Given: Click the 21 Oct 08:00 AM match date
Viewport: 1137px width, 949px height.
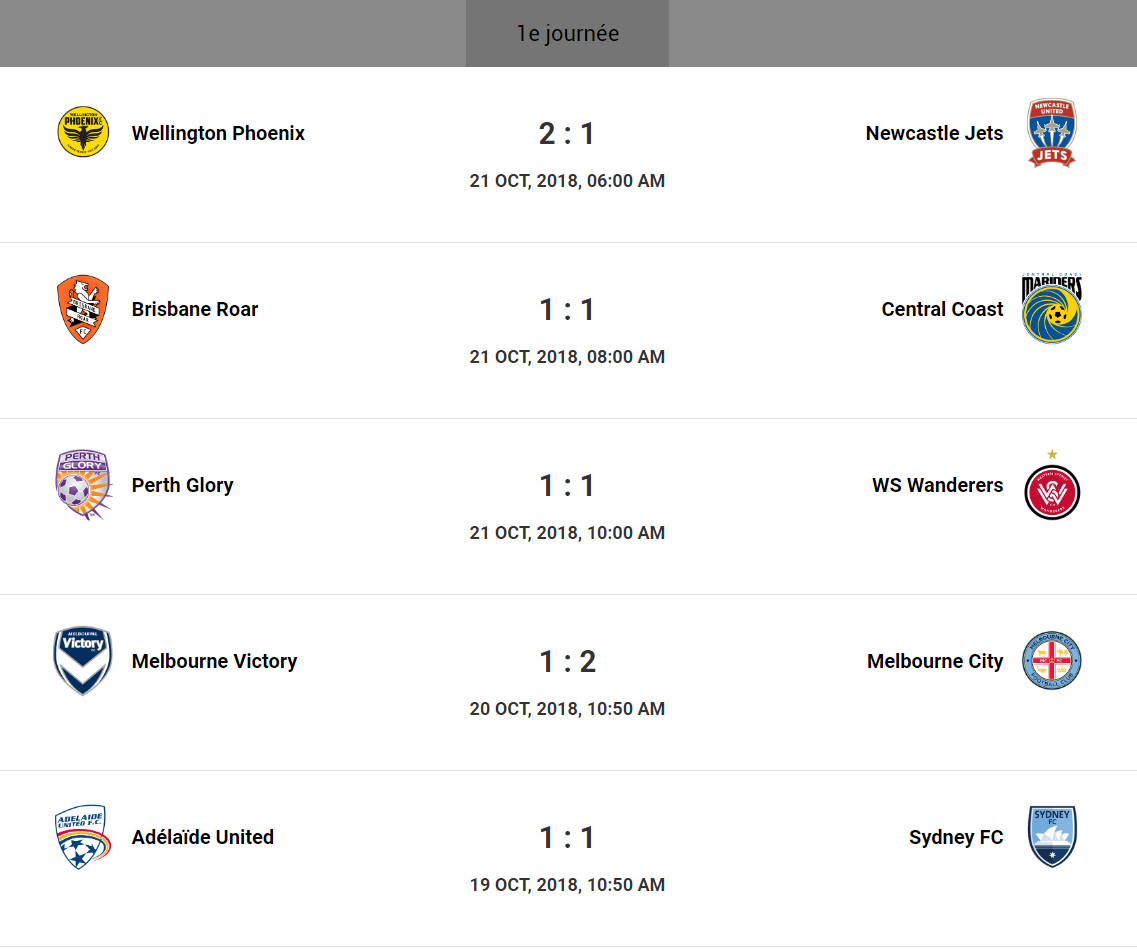Looking at the screenshot, I should pos(567,357).
